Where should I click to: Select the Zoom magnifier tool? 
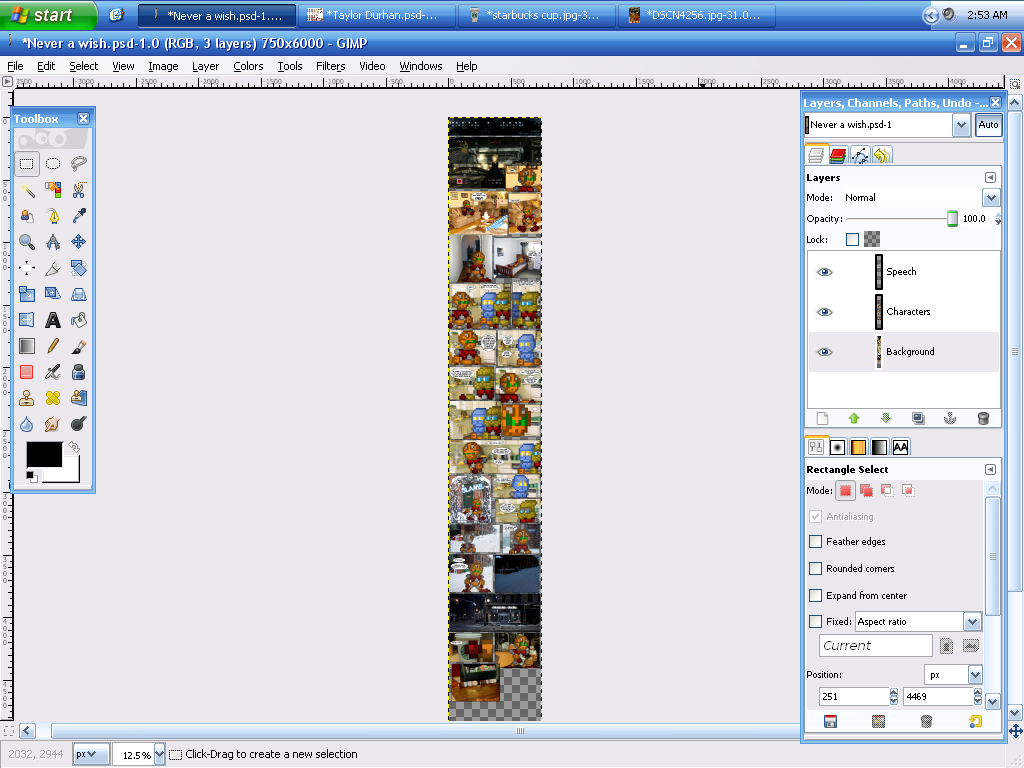tap(27, 242)
